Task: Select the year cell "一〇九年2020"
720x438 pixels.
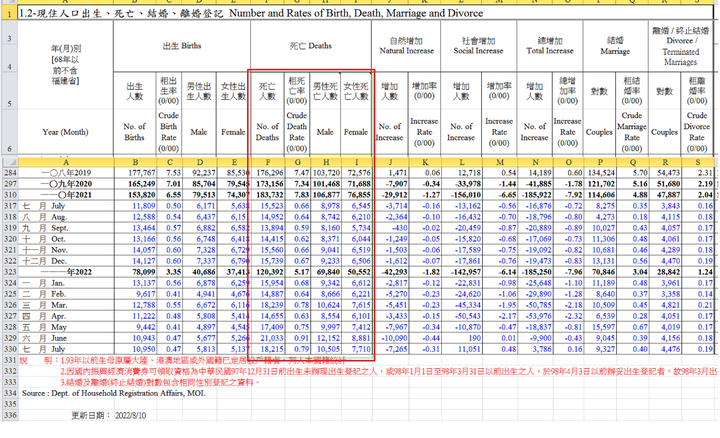Action: (x=66, y=184)
